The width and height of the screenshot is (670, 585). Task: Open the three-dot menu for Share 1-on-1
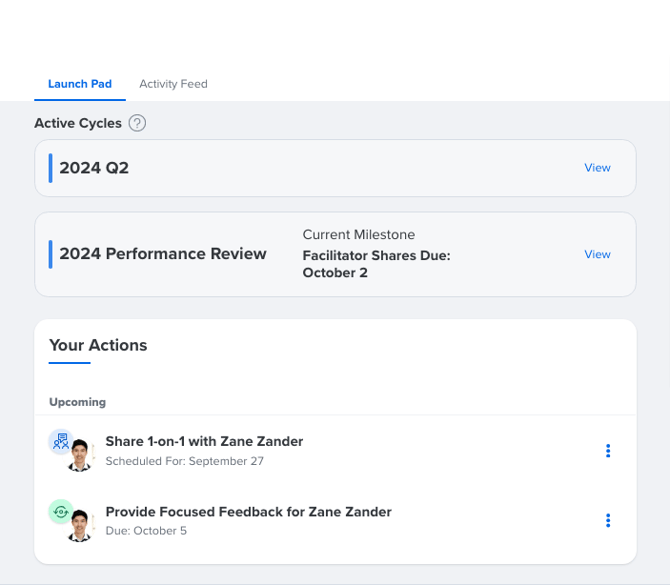click(607, 451)
